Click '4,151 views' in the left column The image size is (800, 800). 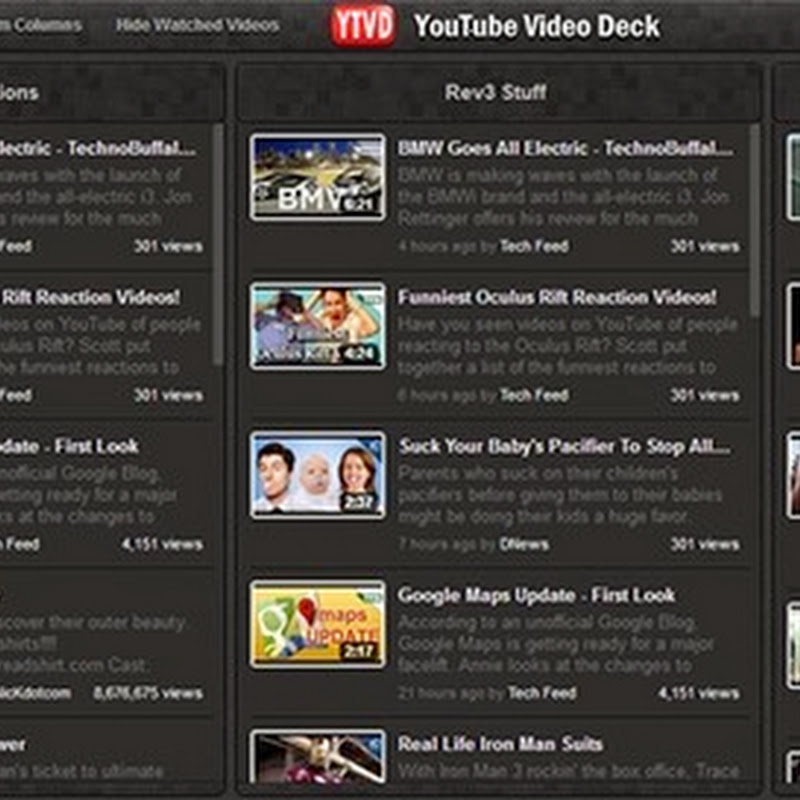click(x=162, y=544)
